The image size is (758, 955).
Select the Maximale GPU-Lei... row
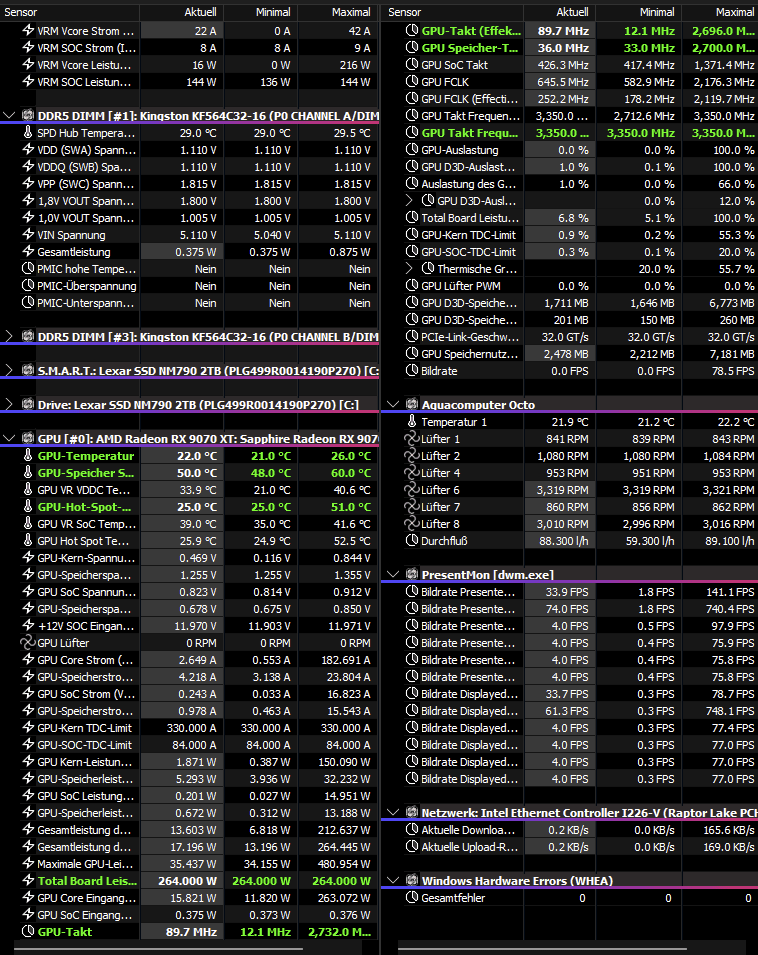[189, 864]
